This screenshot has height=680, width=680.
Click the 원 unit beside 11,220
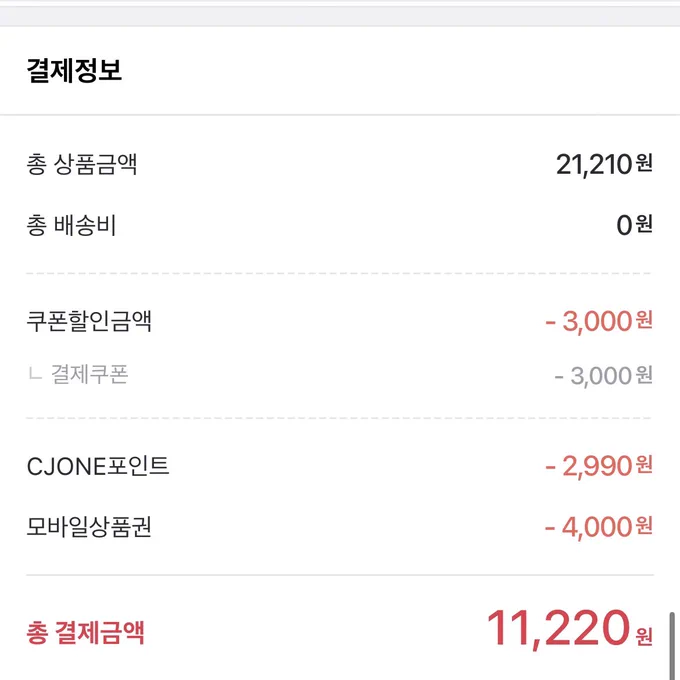click(644, 636)
